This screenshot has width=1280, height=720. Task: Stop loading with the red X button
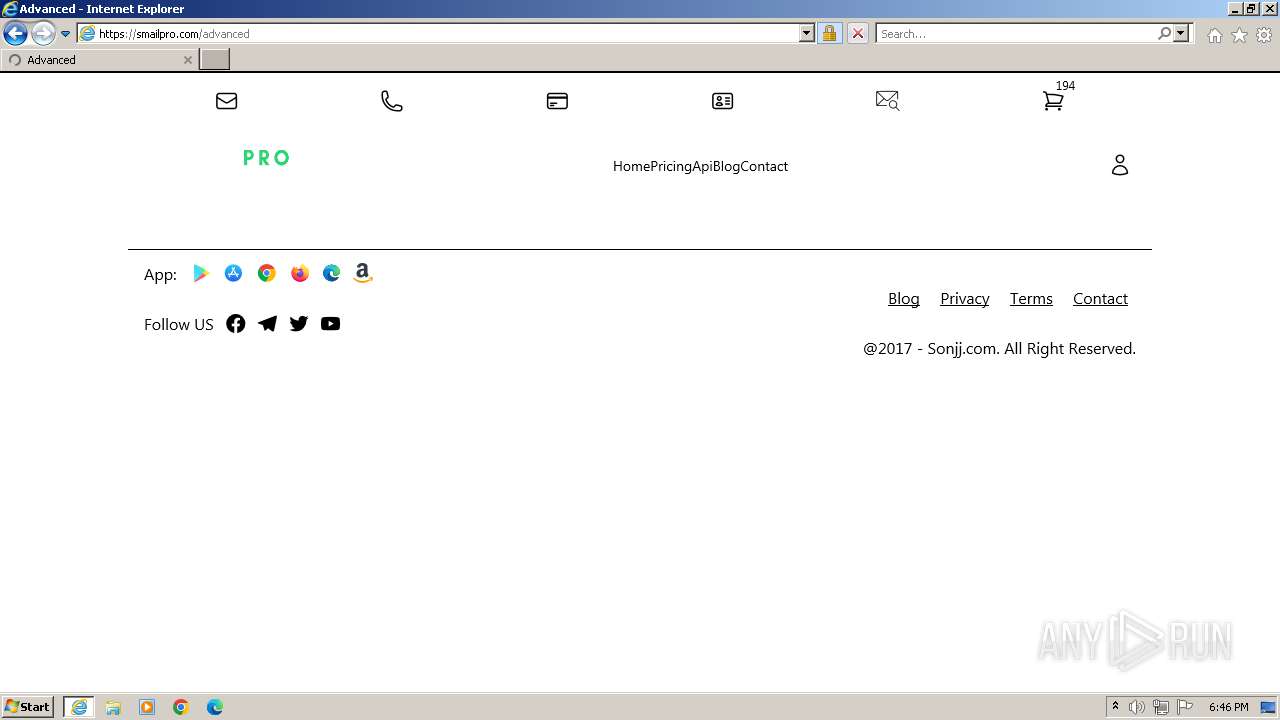[858, 33]
